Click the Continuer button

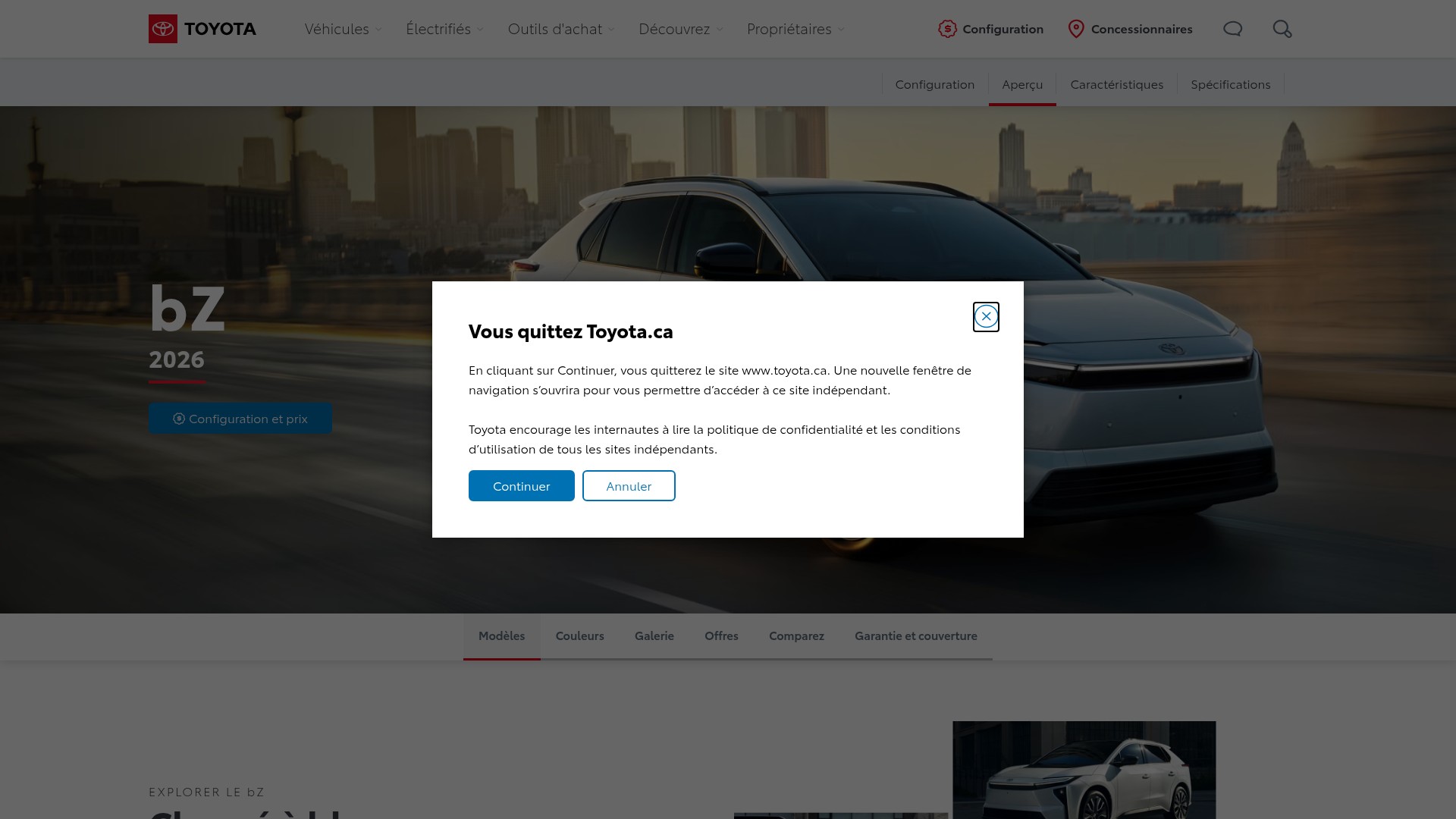(522, 486)
